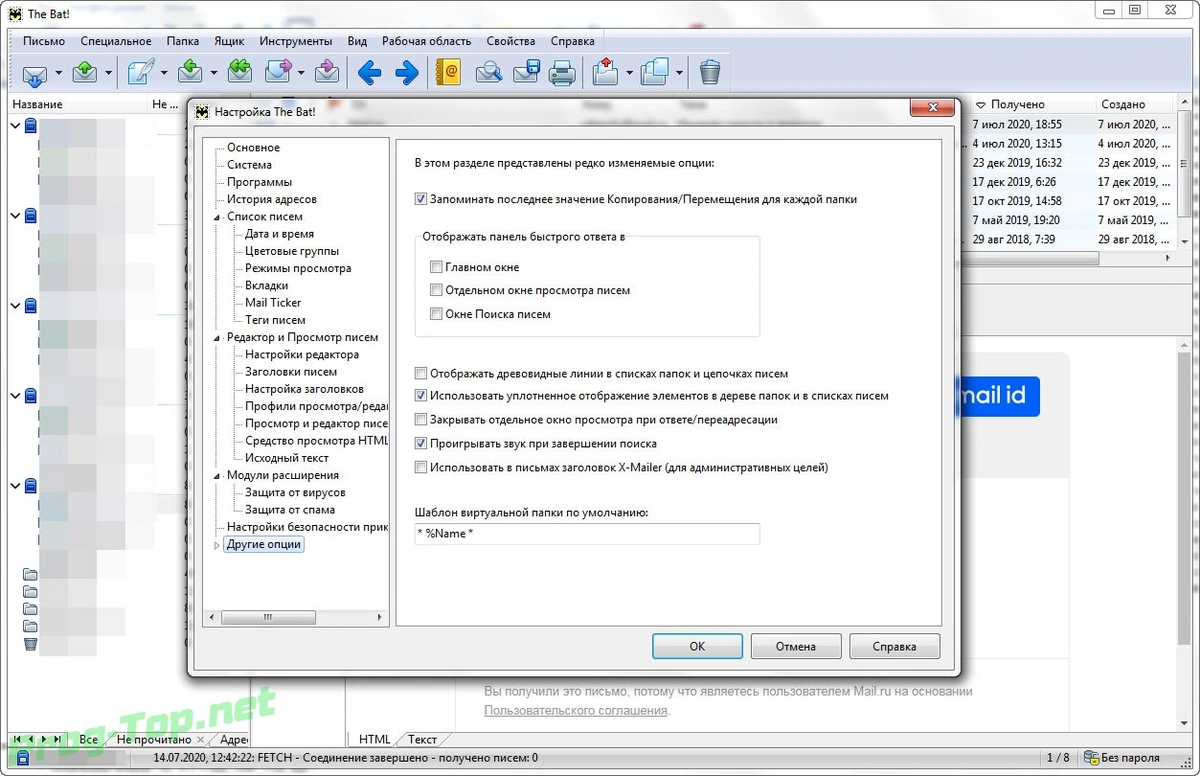
Task: Select the Trash folder icon in folder tree
Action: point(30,644)
